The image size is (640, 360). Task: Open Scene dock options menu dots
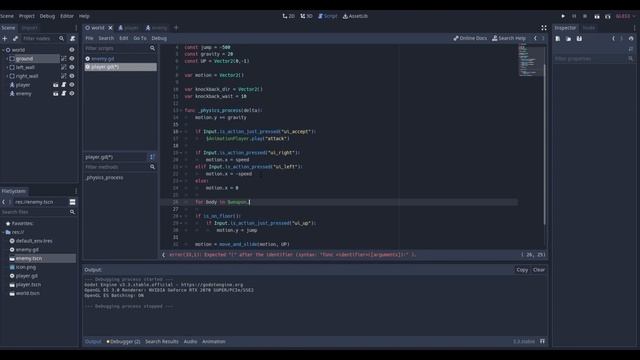[x=76, y=28]
